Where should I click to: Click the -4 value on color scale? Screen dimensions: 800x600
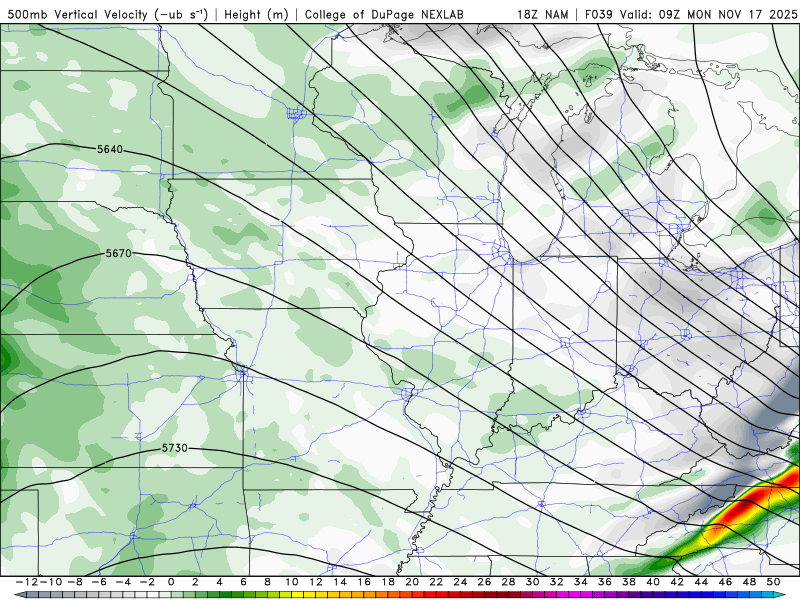coord(123,582)
